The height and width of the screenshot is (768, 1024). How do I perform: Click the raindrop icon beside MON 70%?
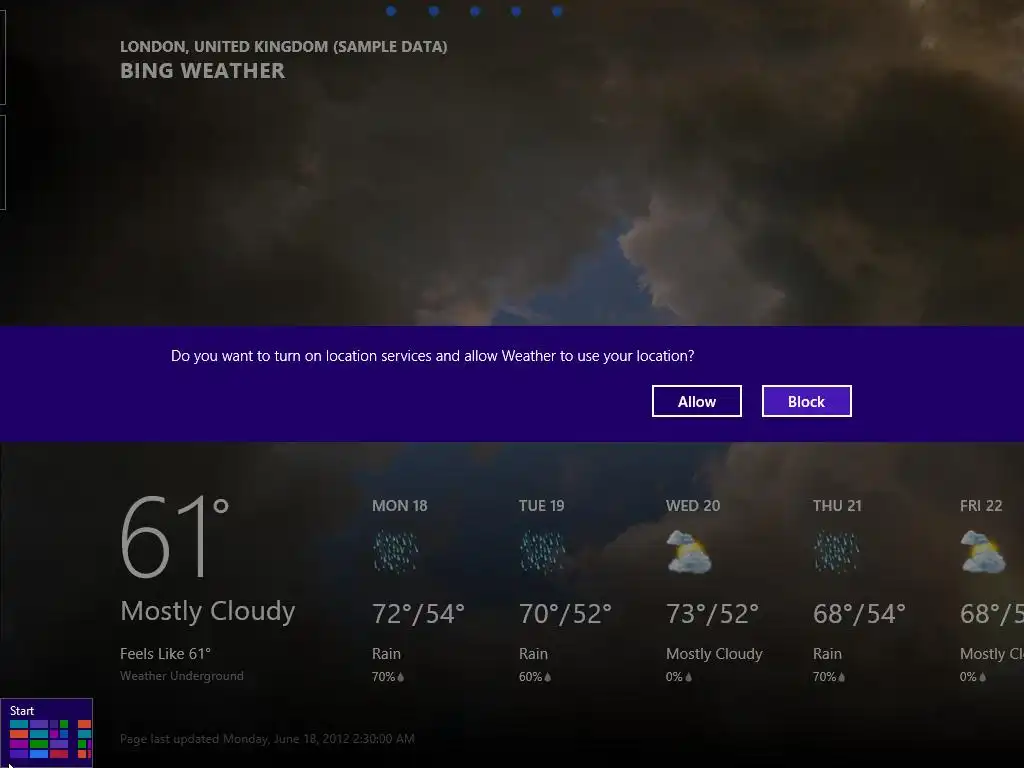(x=400, y=677)
